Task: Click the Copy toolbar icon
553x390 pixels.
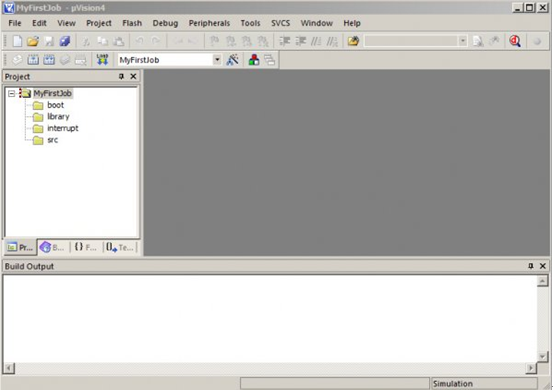Action: (102, 41)
